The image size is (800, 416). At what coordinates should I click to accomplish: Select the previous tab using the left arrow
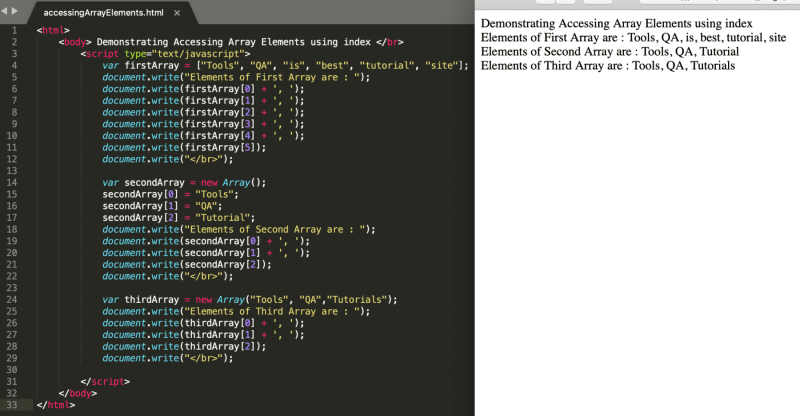click(4, 11)
